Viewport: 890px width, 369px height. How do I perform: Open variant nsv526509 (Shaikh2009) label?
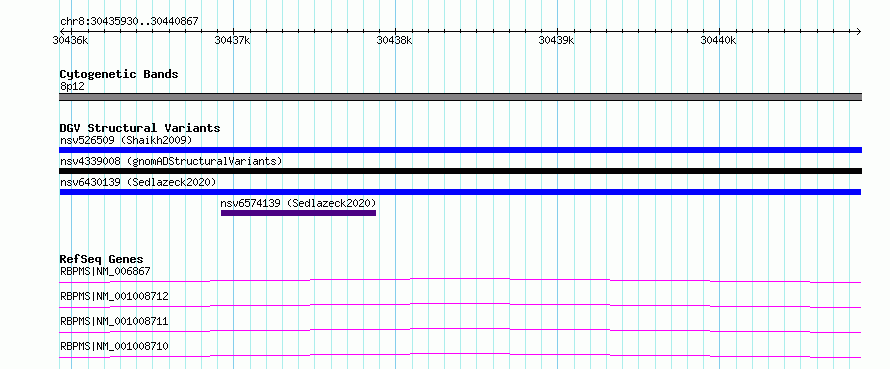click(x=126, y=140)
